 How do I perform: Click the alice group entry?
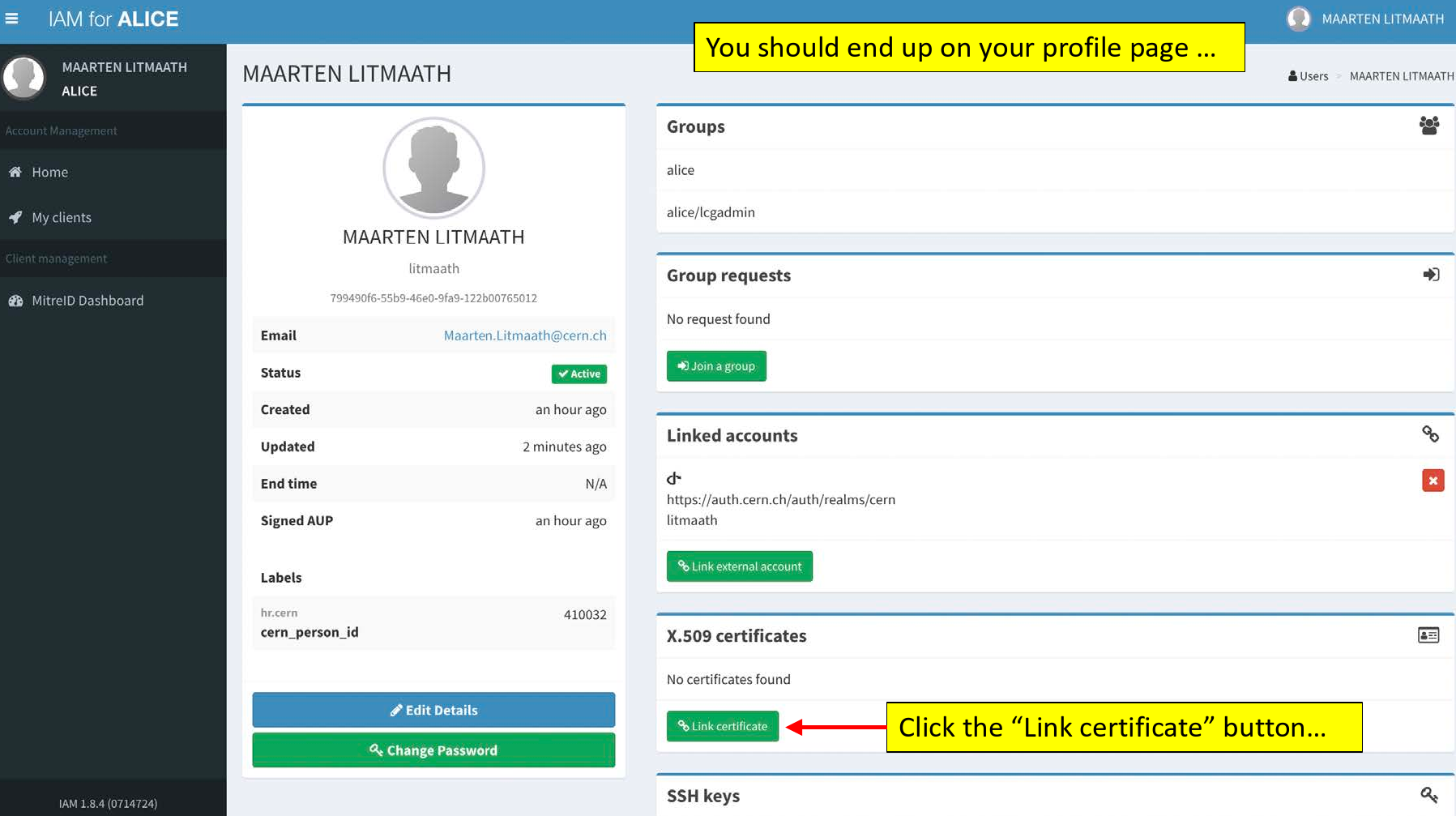tap(681, 170)
